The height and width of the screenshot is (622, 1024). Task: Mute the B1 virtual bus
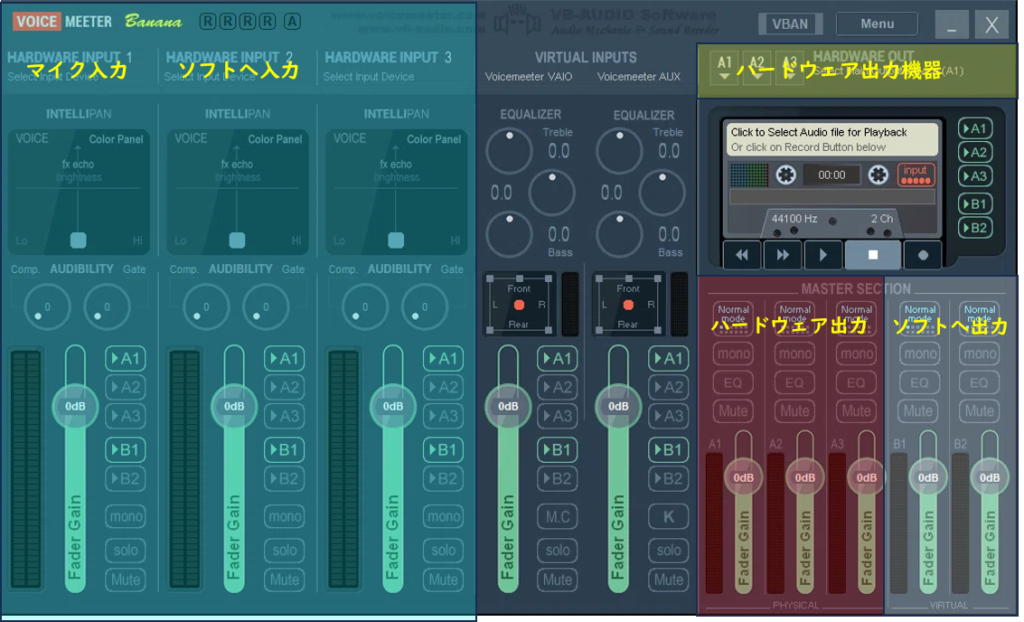click(x=918, y=411)
